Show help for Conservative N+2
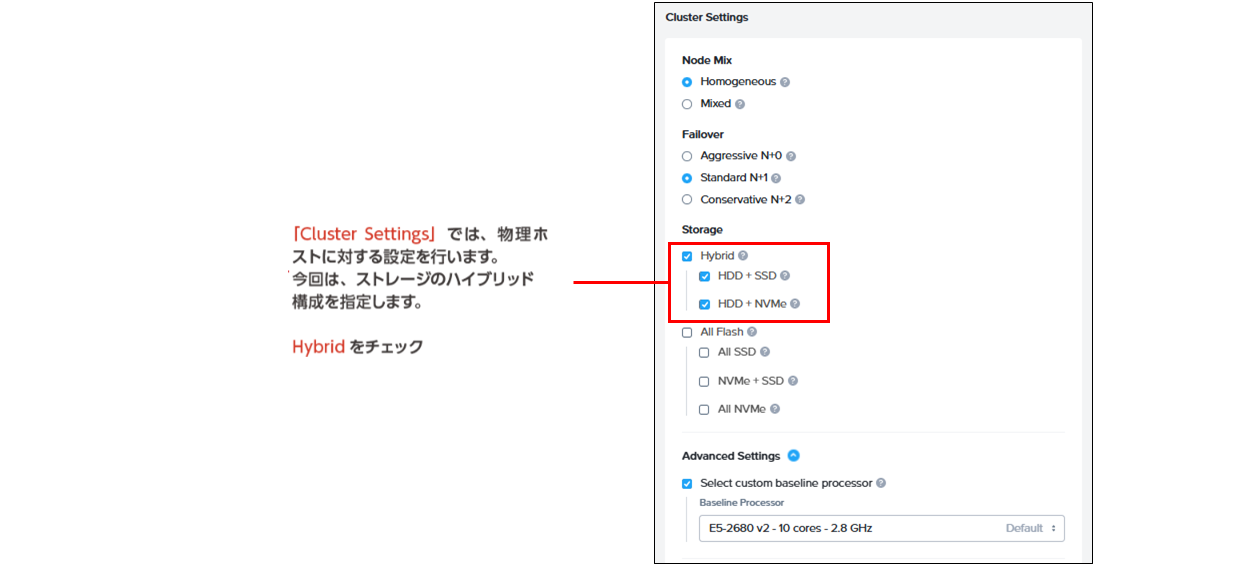The width and height of the screenshot is (1244, 564). click(800, 200)
